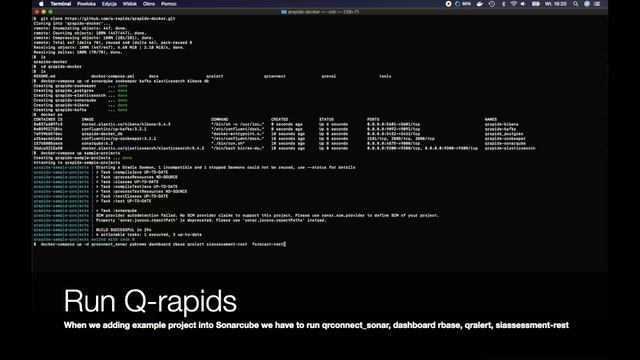The image size is (640, 360).
Task: Click docker-compose.yml in the ls output
Action: coord(113,76)
